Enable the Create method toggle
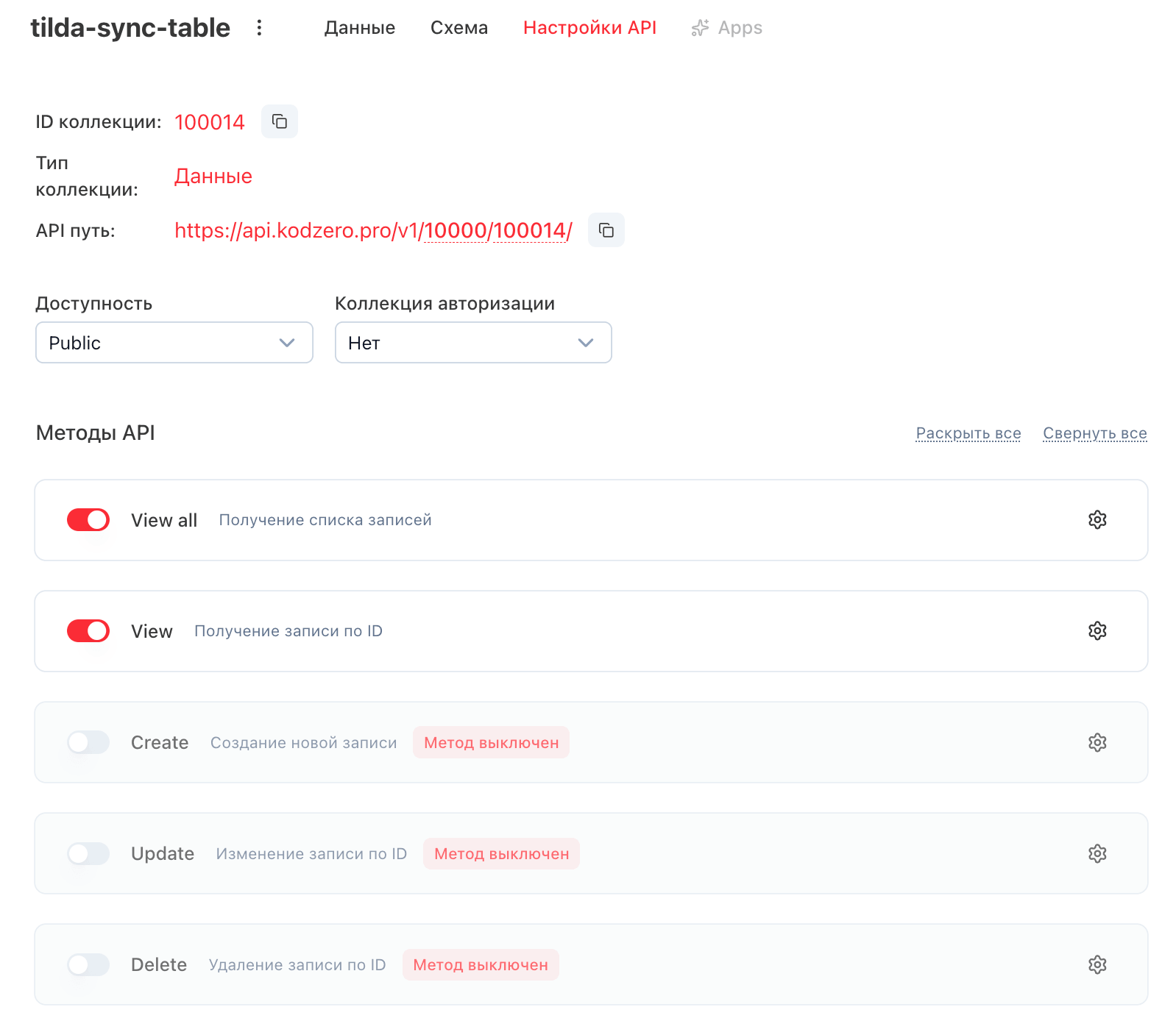The height and width of the screenshot is (1021, 1176). pos(88,742)
